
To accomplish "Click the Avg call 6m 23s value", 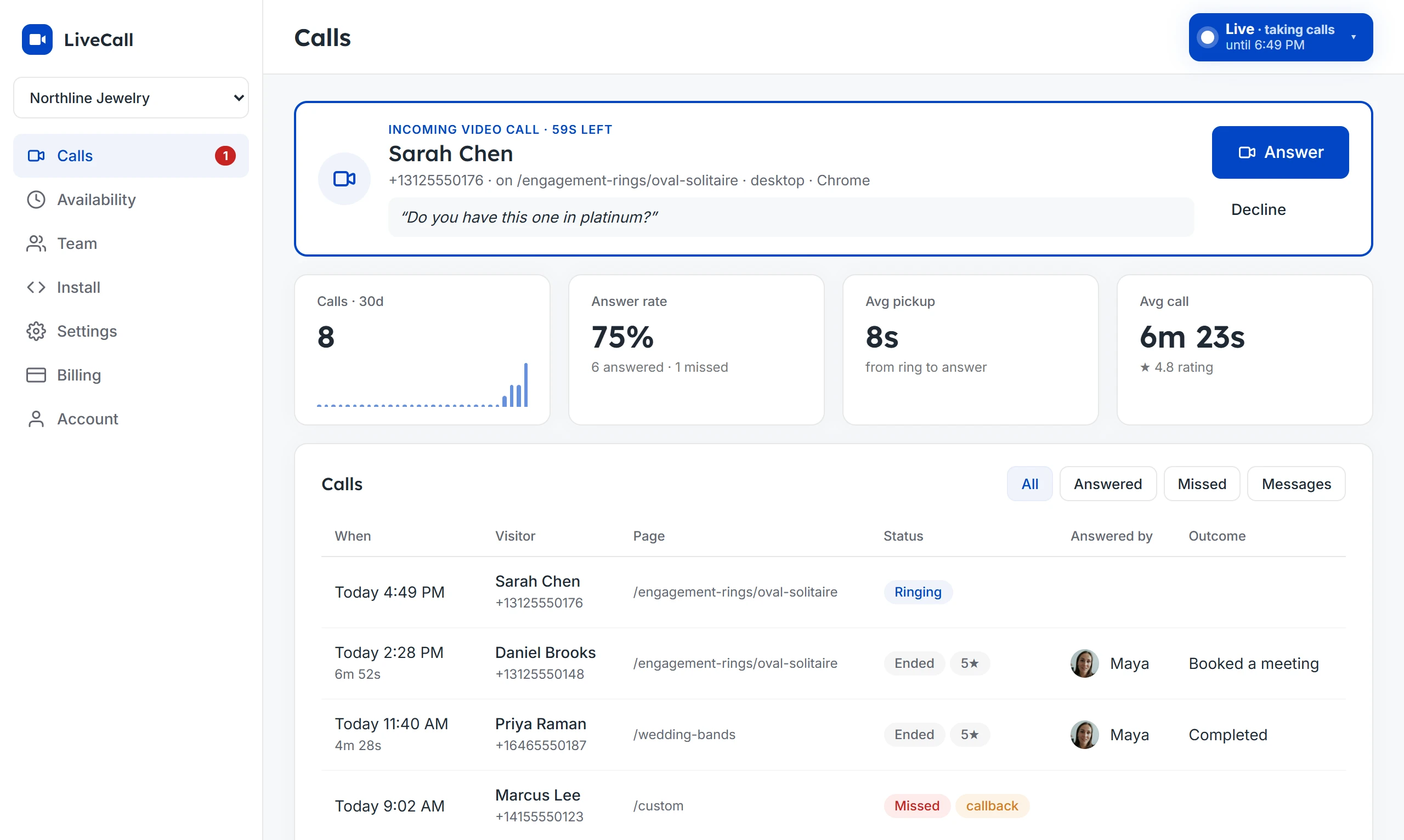I will tap(1192, 337).
